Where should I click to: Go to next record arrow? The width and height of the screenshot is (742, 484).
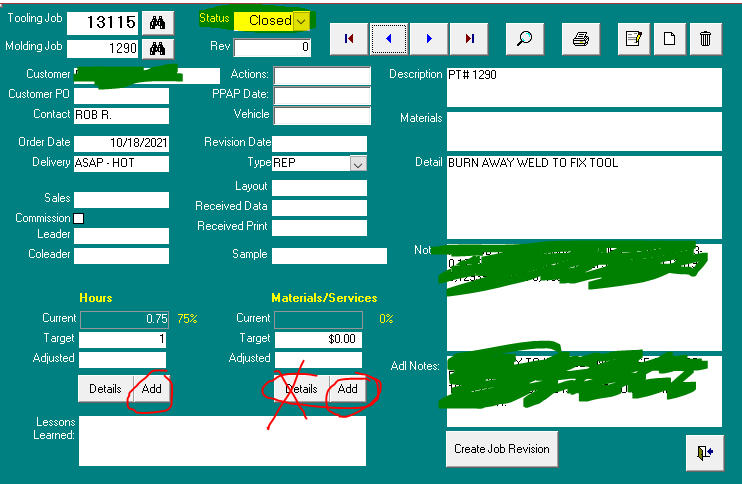click(x=429, y=39)
